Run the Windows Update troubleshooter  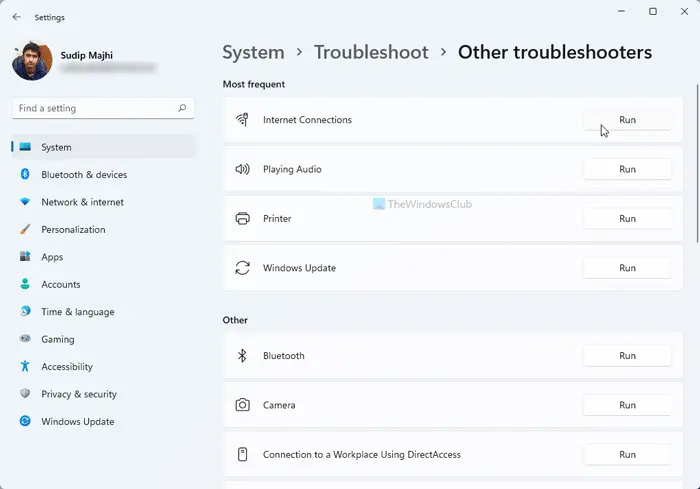[x=627, y=268]
